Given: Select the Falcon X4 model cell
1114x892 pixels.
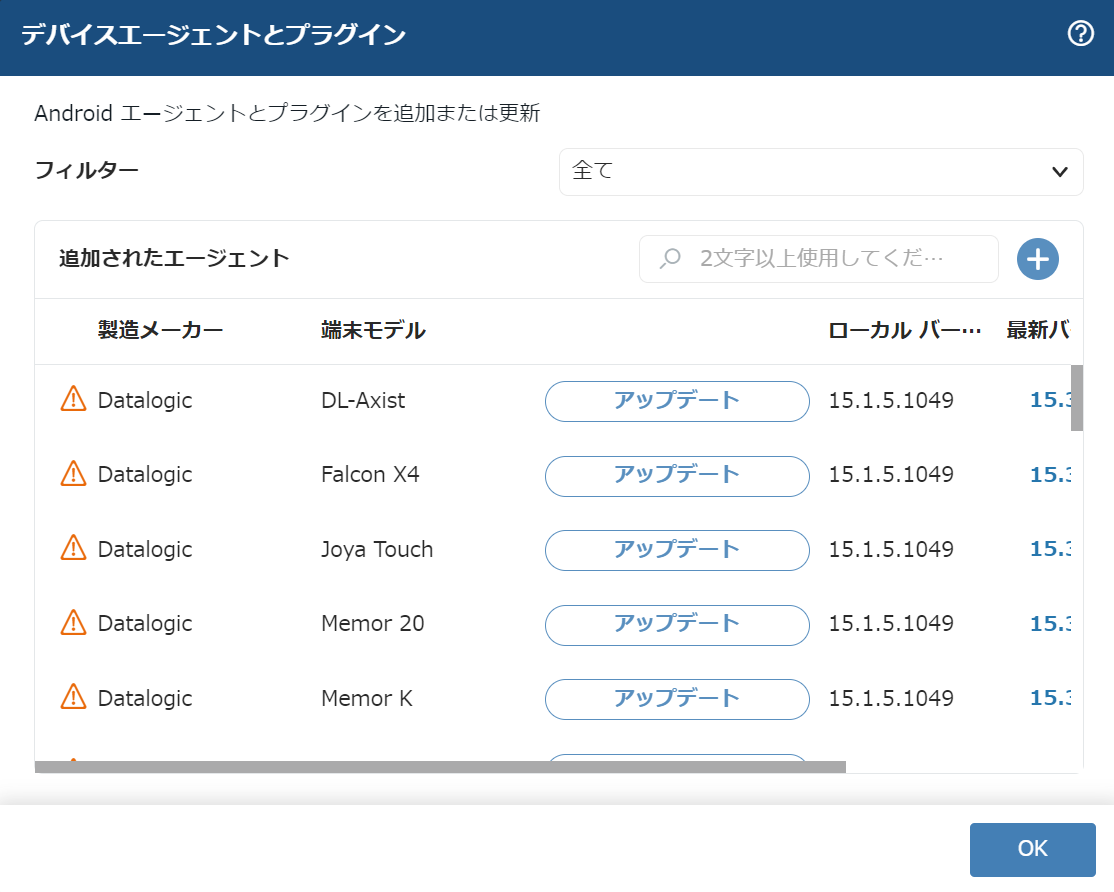Looking at the screenshot, I should click(370, 474).
